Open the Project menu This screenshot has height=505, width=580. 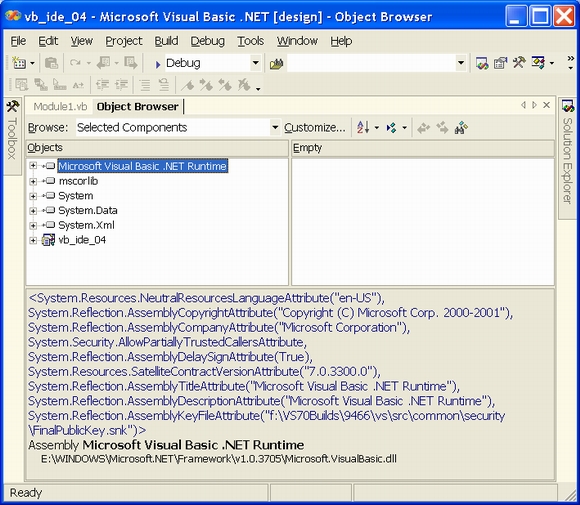(x=124, y=41)
